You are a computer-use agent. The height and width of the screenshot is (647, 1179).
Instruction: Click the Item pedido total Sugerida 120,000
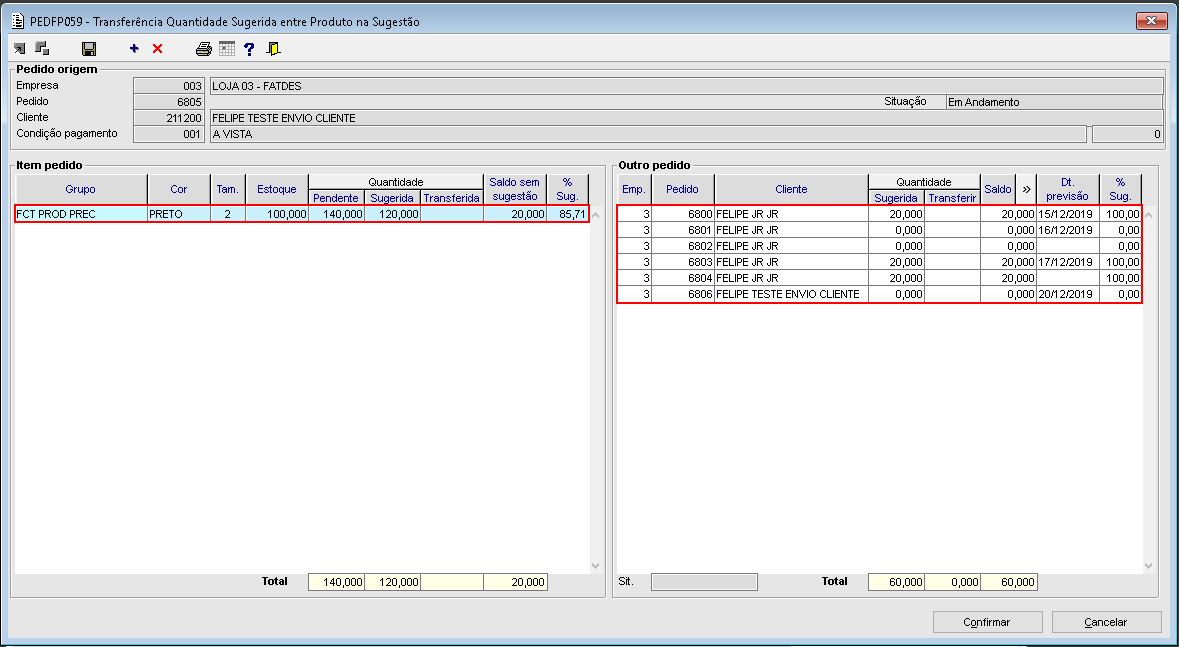[392, 582]
